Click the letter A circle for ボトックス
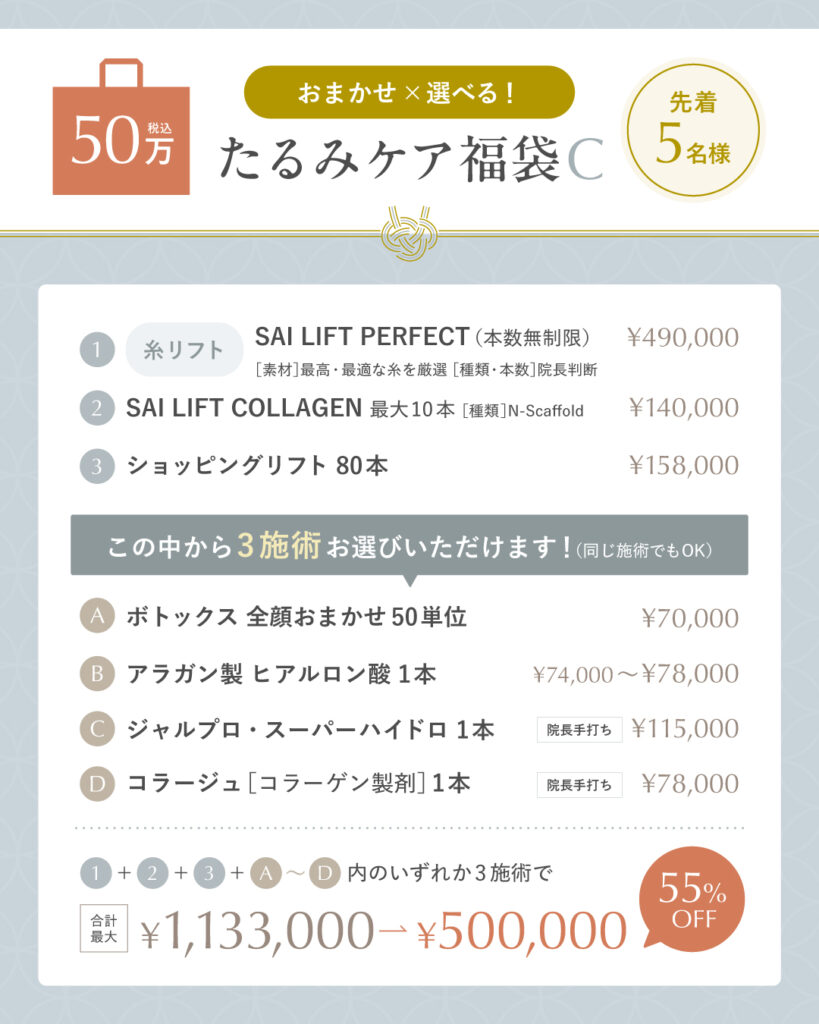This screenshot has height=1024, width=819. coord(97,617)
